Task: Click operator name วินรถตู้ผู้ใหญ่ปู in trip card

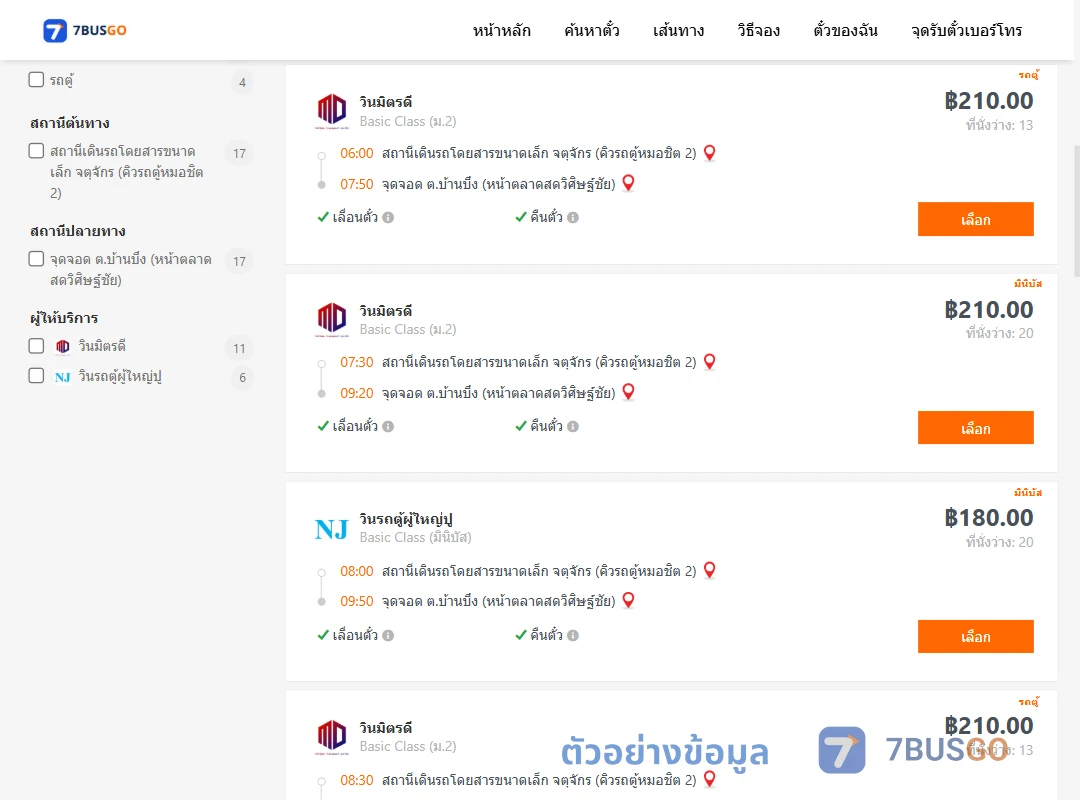Action: 406,519
